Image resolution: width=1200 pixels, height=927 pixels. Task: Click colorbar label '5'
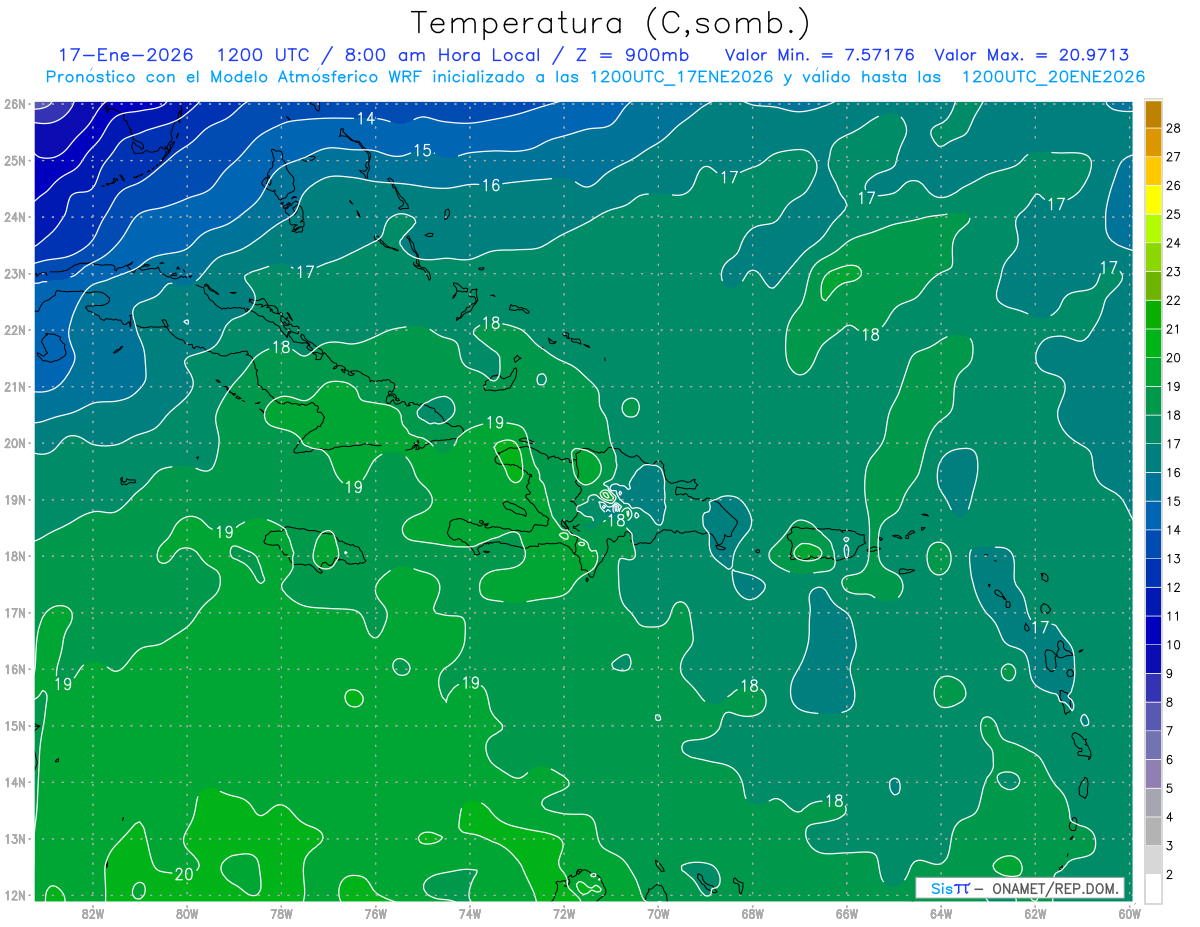1170,788
